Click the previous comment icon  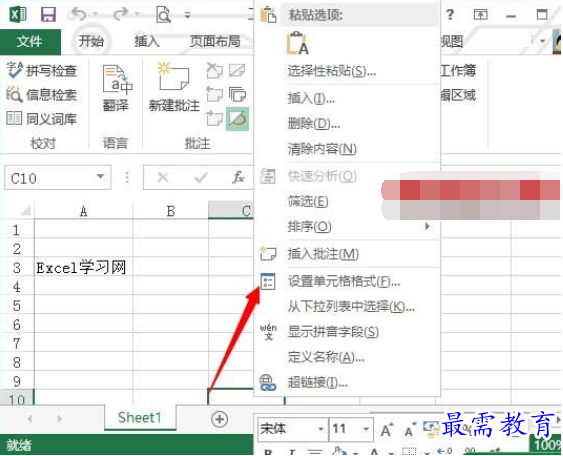(215, 94)
